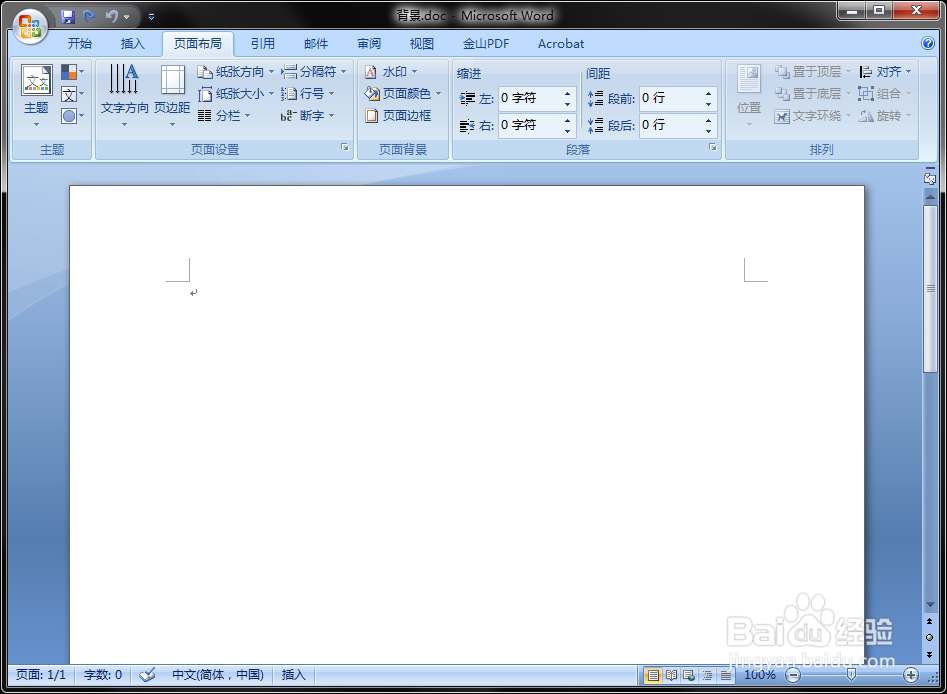Click Bring to Front (置于顶层) button

coord(813,72)
